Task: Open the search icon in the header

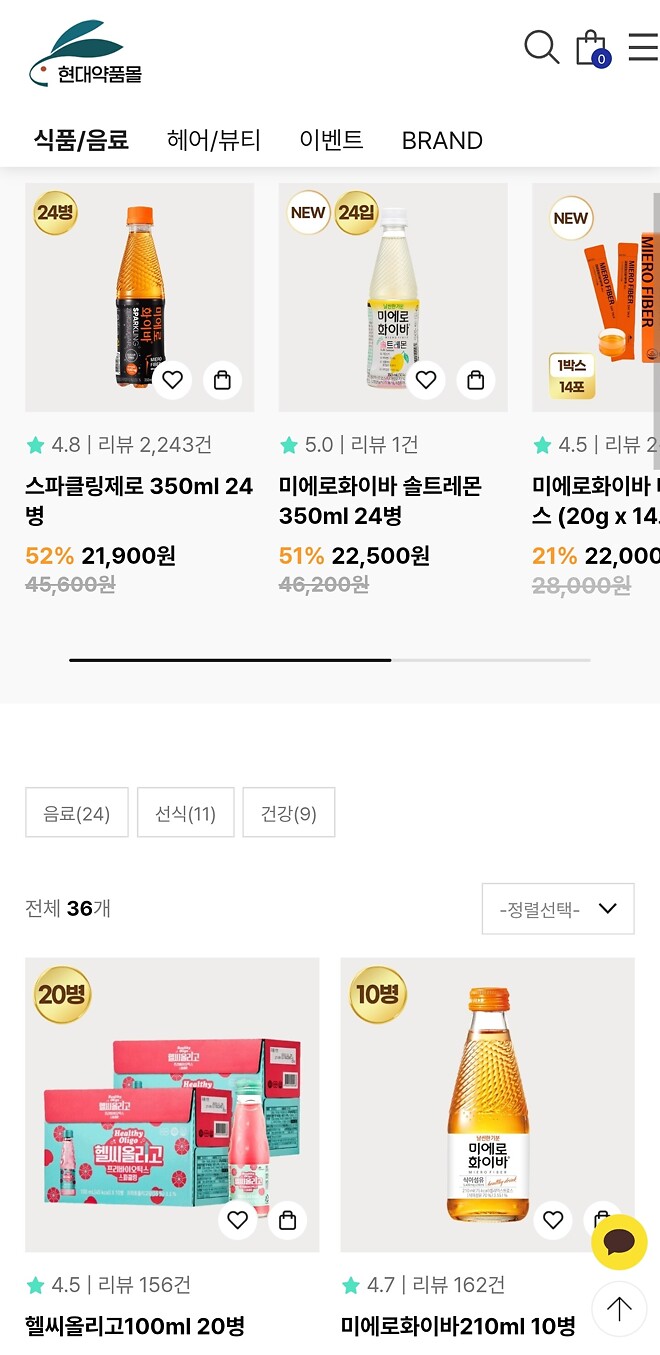Action: (541, 47)
